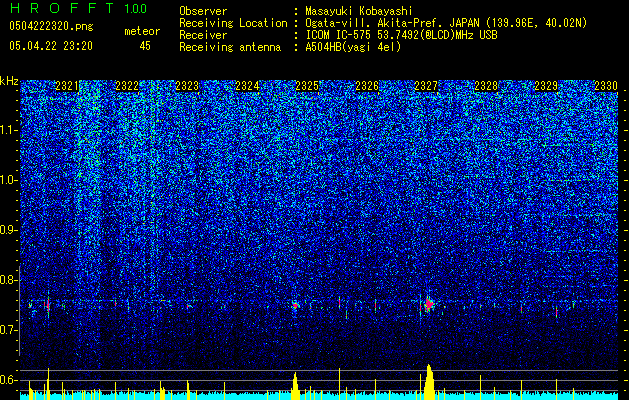Image resolution: width=629 pixels, height=400 pixels.
Task: Click the HROFFT 1.0.0 title text
Action: (x=78, y=8)
